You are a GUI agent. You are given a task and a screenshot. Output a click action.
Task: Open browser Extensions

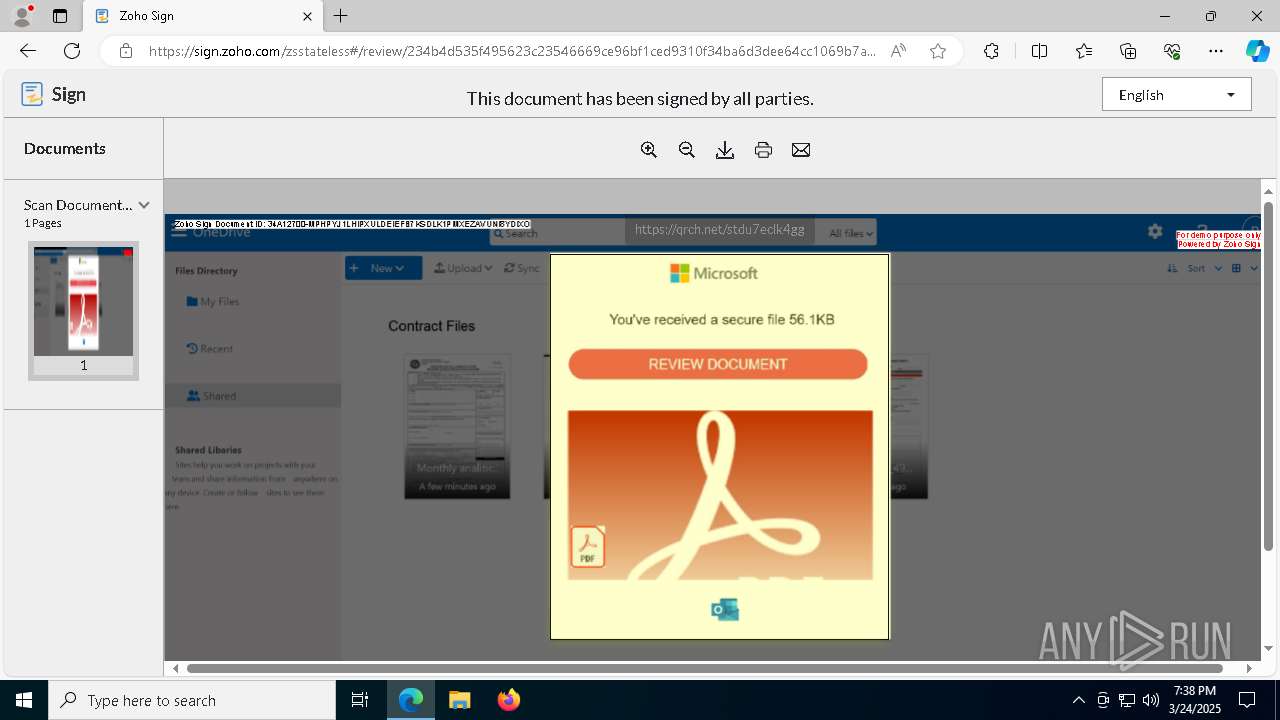(991, 51)
